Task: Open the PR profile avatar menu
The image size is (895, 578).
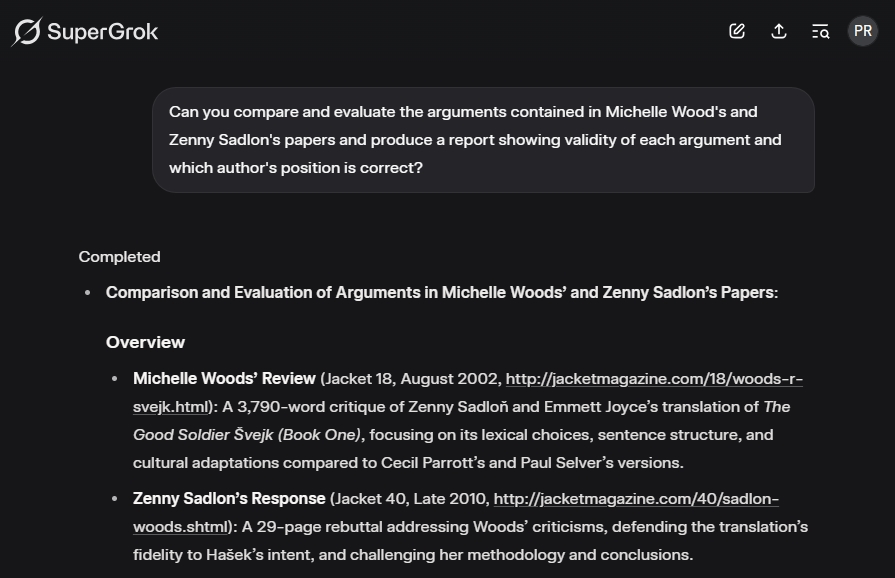Action: (863, 31)
